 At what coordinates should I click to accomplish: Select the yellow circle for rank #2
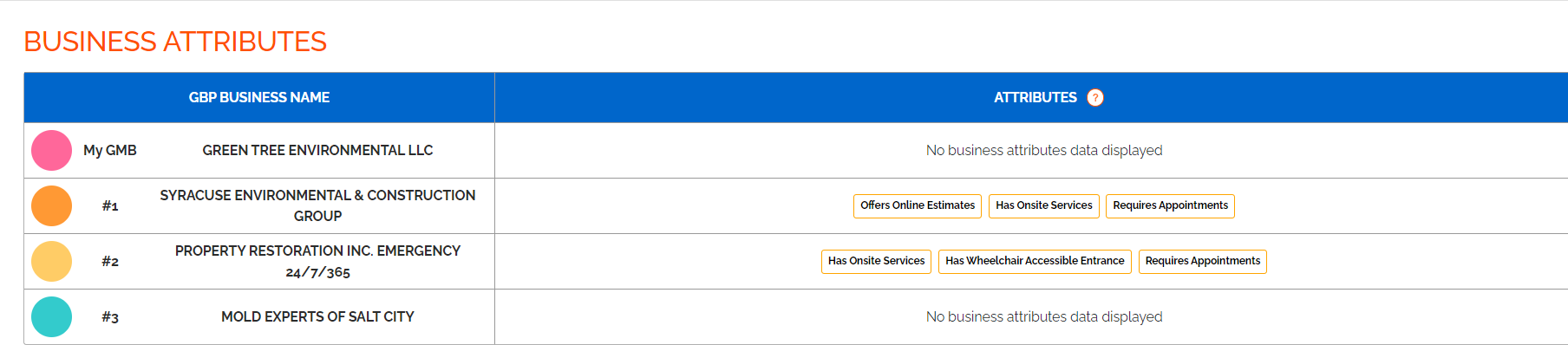click(51, 261)
